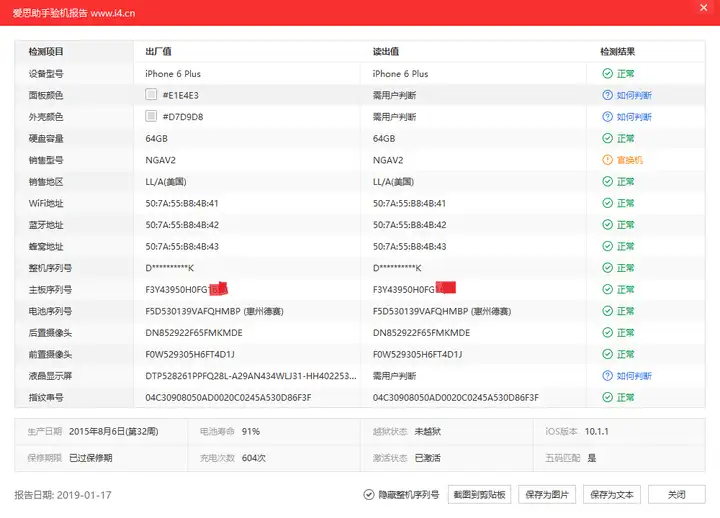720x518 pixels.
Task: Click the read fingerprint serial 04C30908050AD0020C0245A530D86F3F
Action: tap(456, 398)
